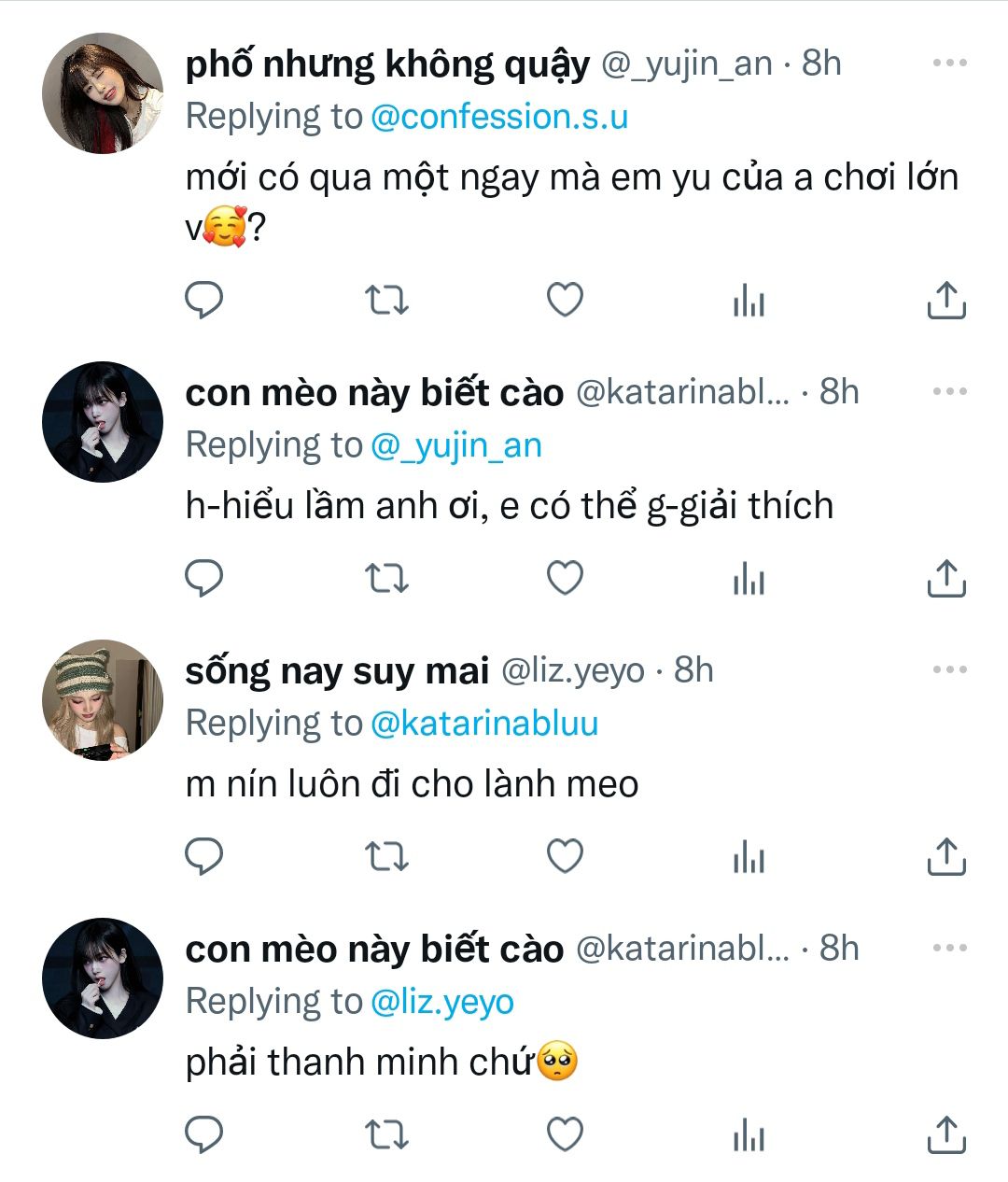Screen dimensions: 1008x1182
Task: Like the tweet by phố nhưng không quậy
Action: tap(565, 301)
